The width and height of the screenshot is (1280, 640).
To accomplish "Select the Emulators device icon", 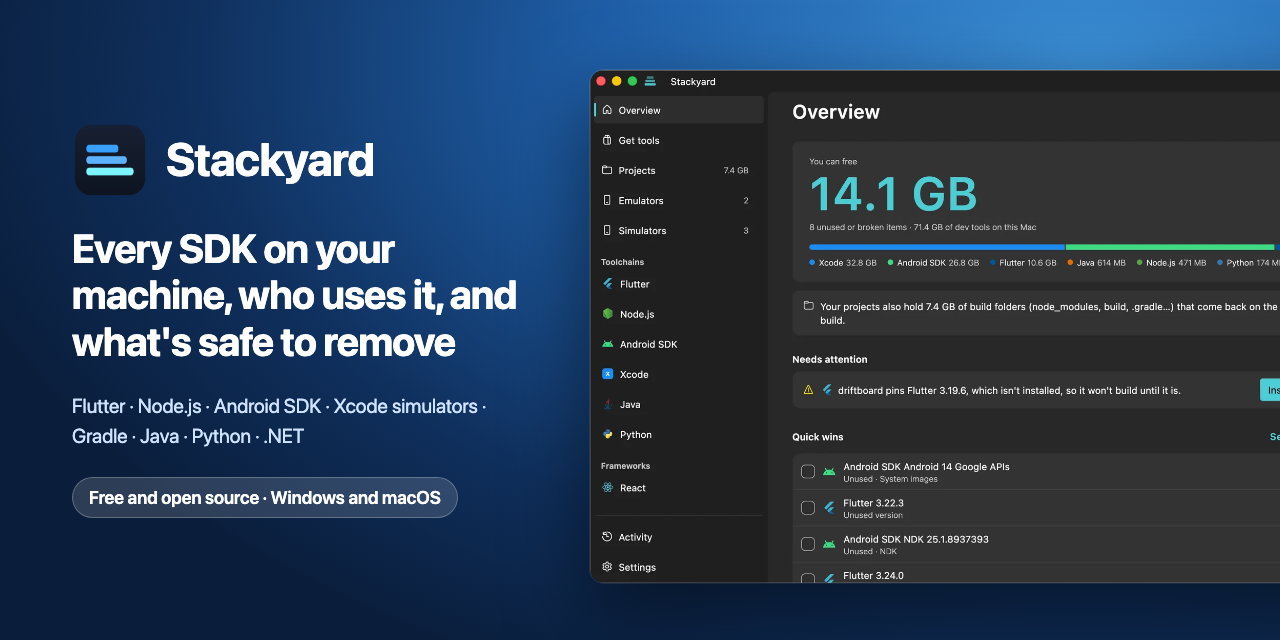I will 607,200.
